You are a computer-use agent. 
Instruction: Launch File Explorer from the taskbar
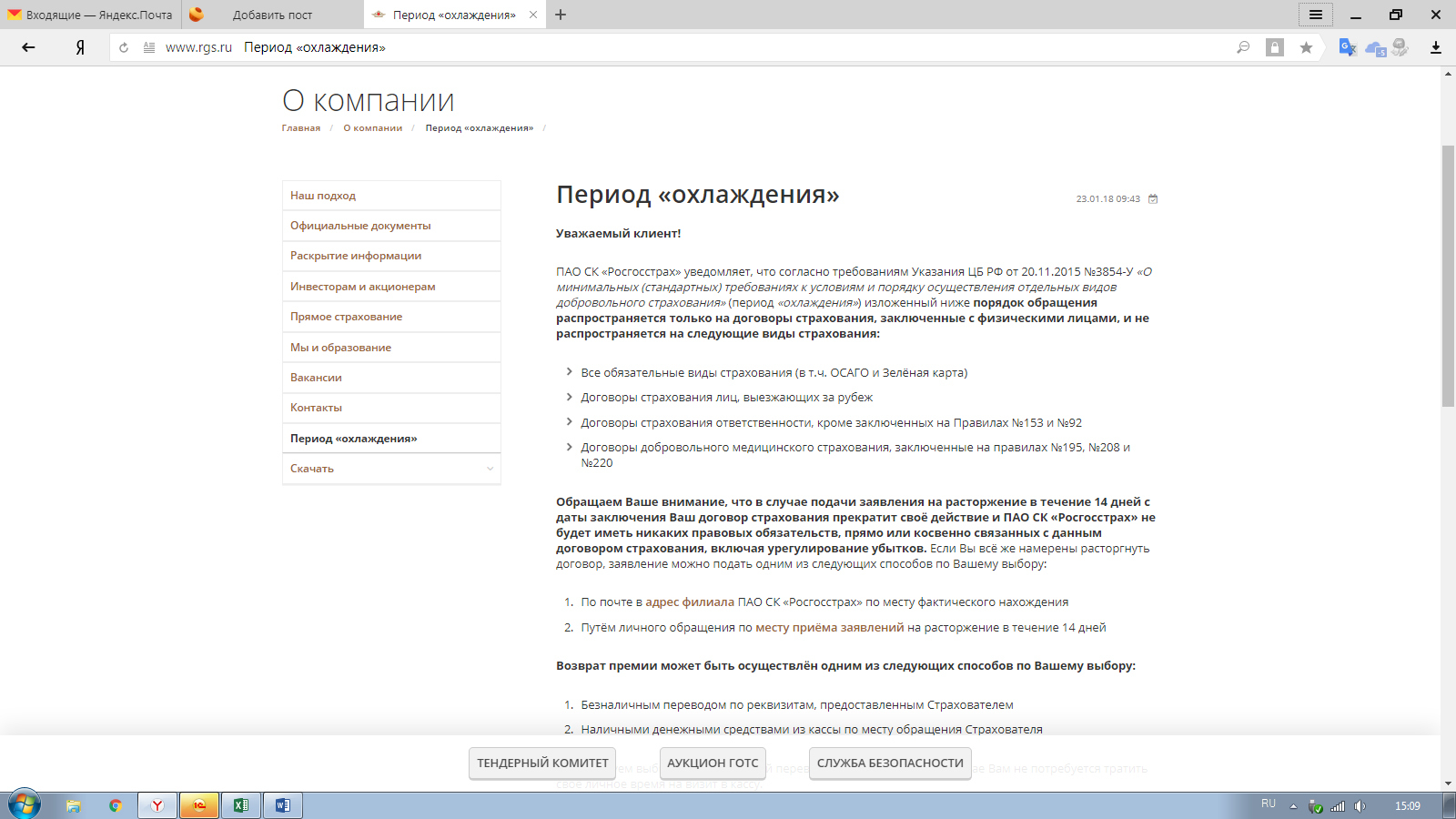point(74,805)
